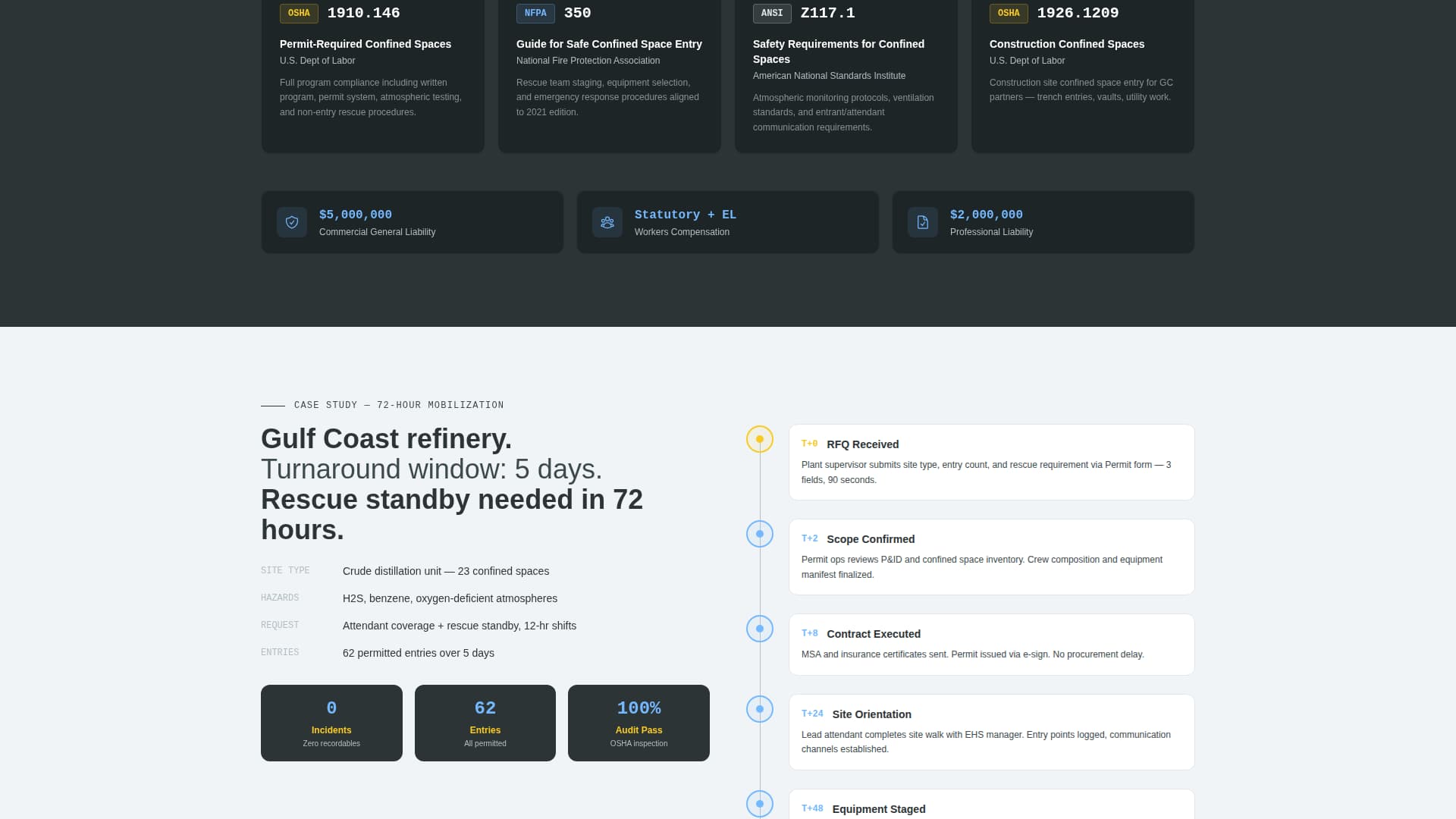Viewport: 1456px width, 819px height.
Task: Click the 100% Audit Pass stat tile
Action: [639, 723]
